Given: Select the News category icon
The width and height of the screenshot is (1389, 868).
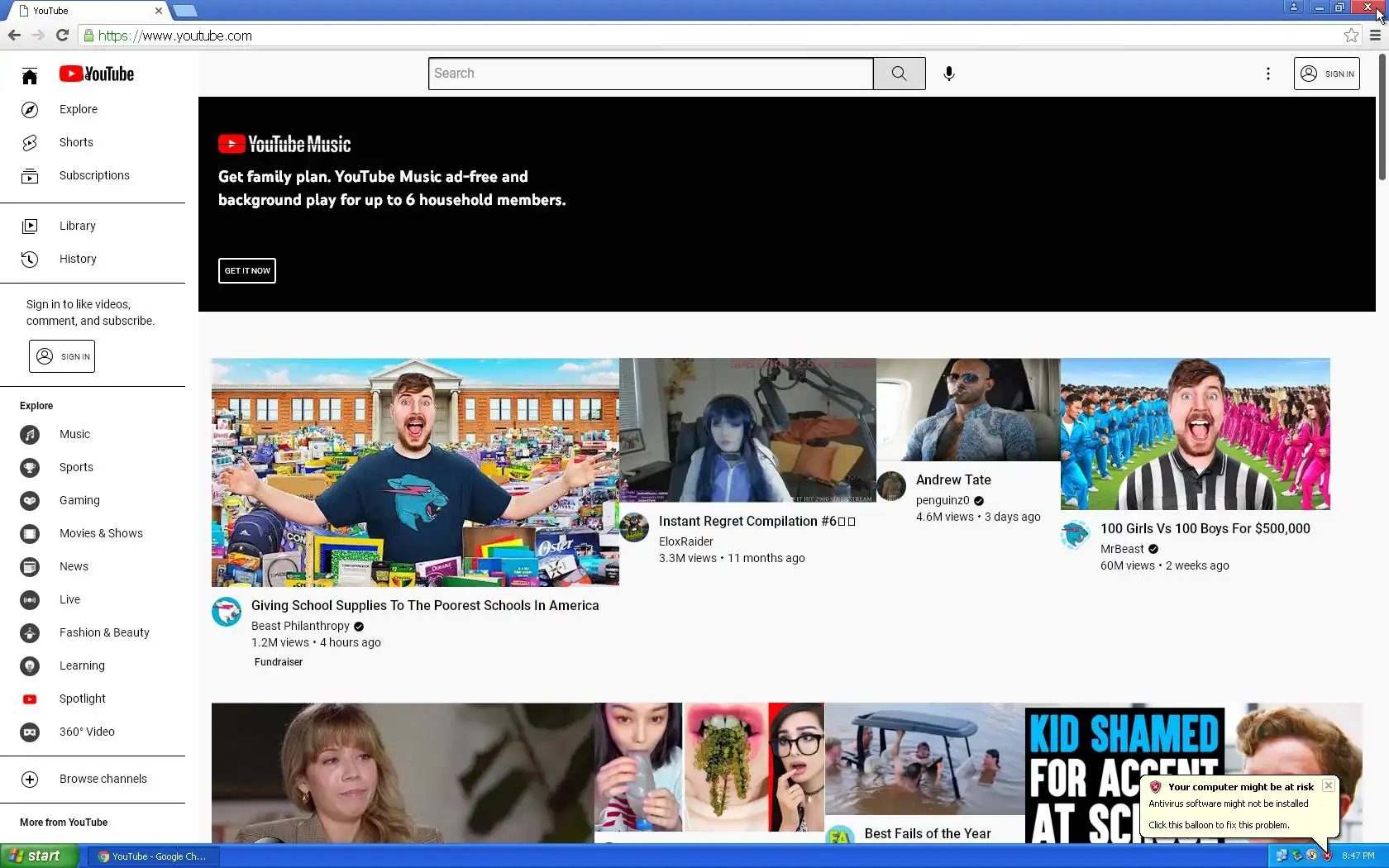Looking at the screenshot, I should click(x=30, y=566).
